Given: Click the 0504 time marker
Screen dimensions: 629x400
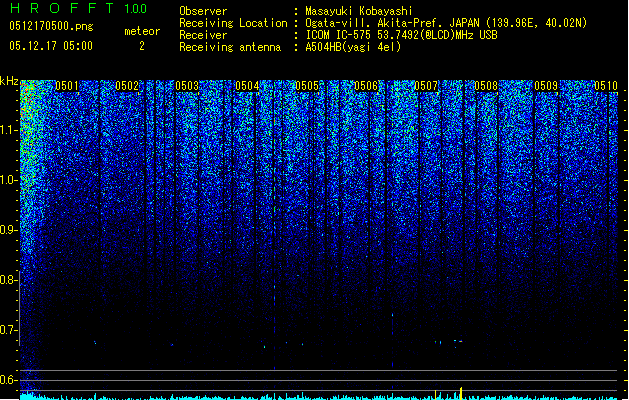Looking at the screenshot, I should point(247,86).
